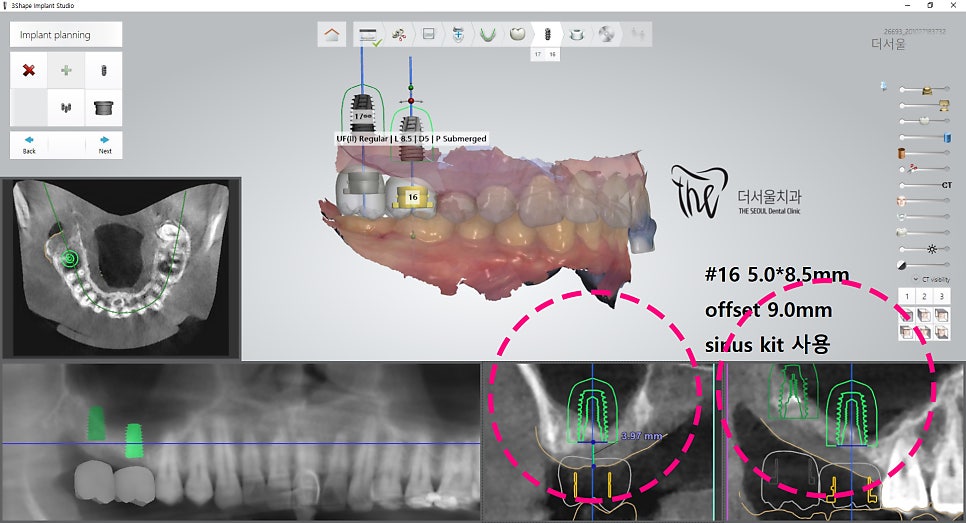Click the UF(II) Regular implant tooltip label
This screenshot has width=966, height=523.
pyautogui.click(x=412, y=139)
